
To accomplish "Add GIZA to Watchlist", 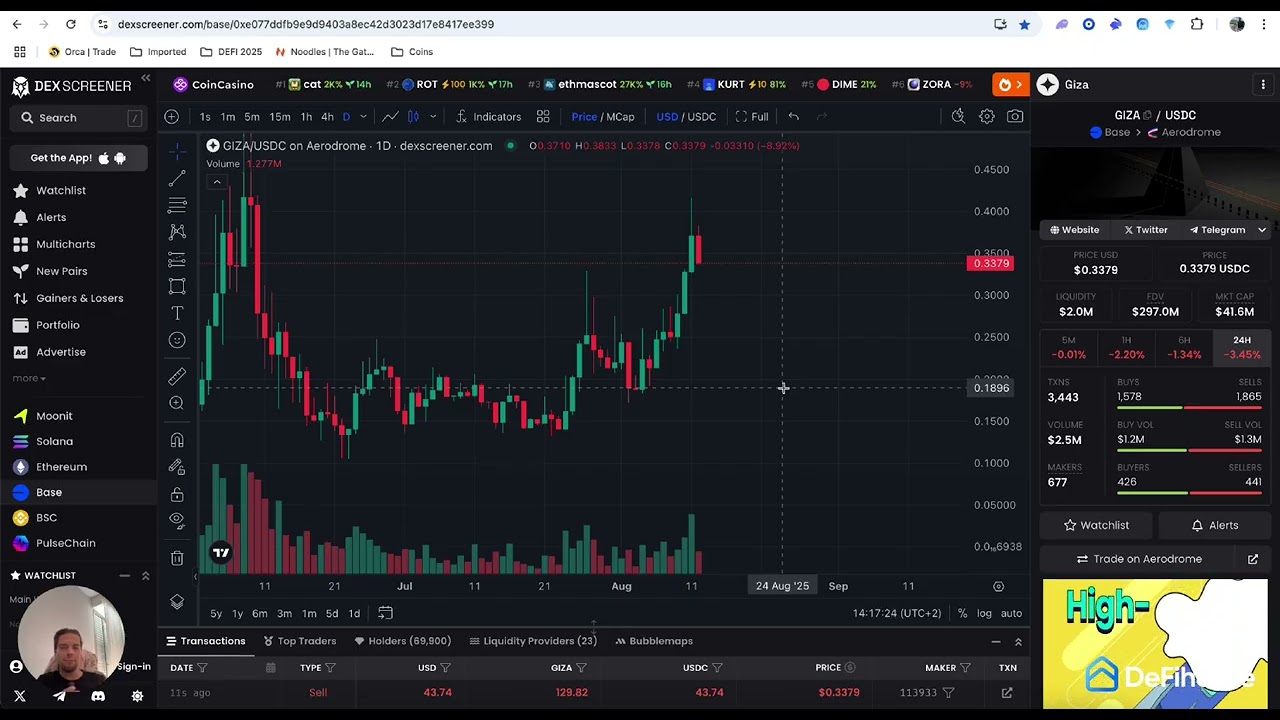I will click(1096, 525).
